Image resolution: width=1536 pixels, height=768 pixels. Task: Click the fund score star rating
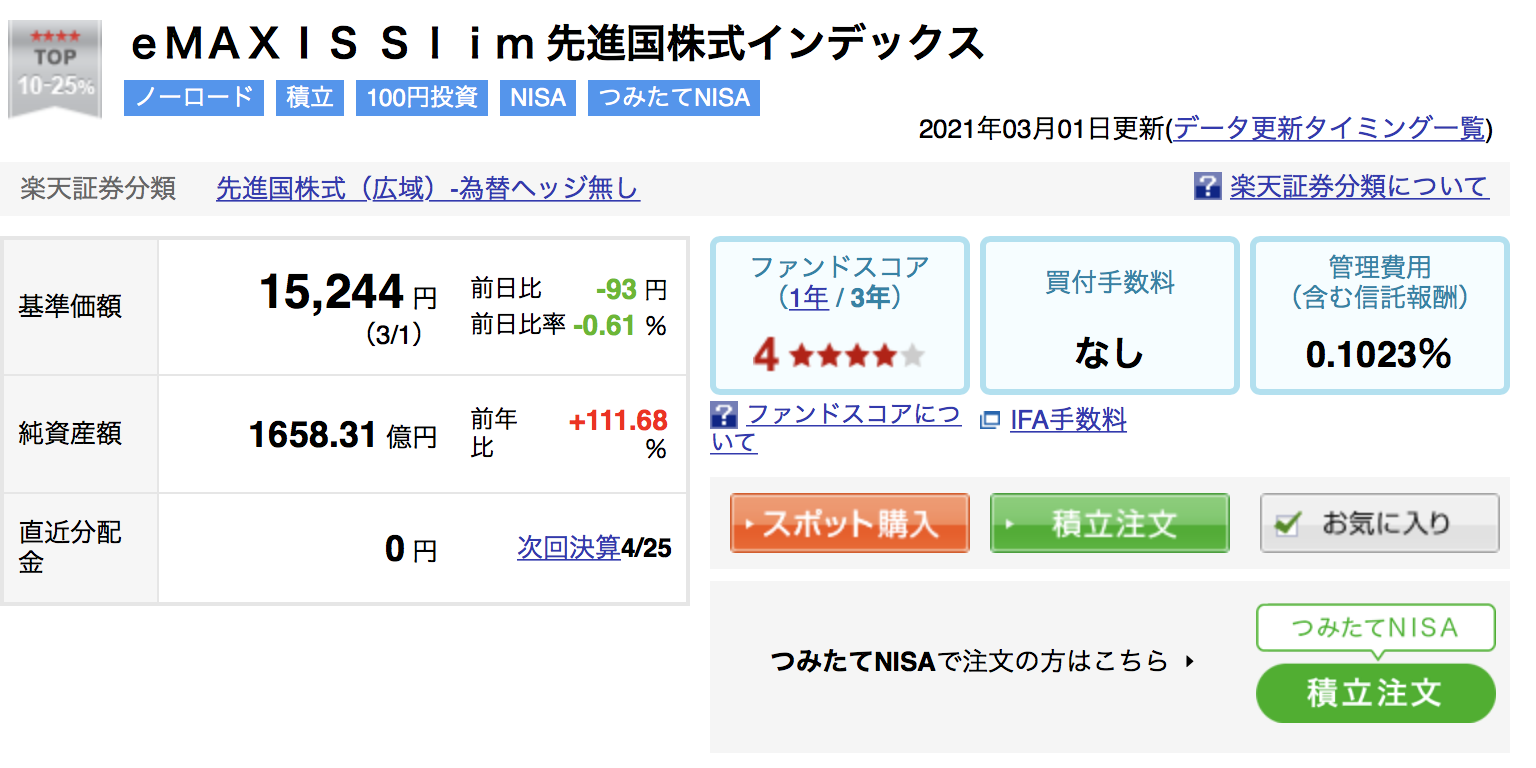coord(857,355)
